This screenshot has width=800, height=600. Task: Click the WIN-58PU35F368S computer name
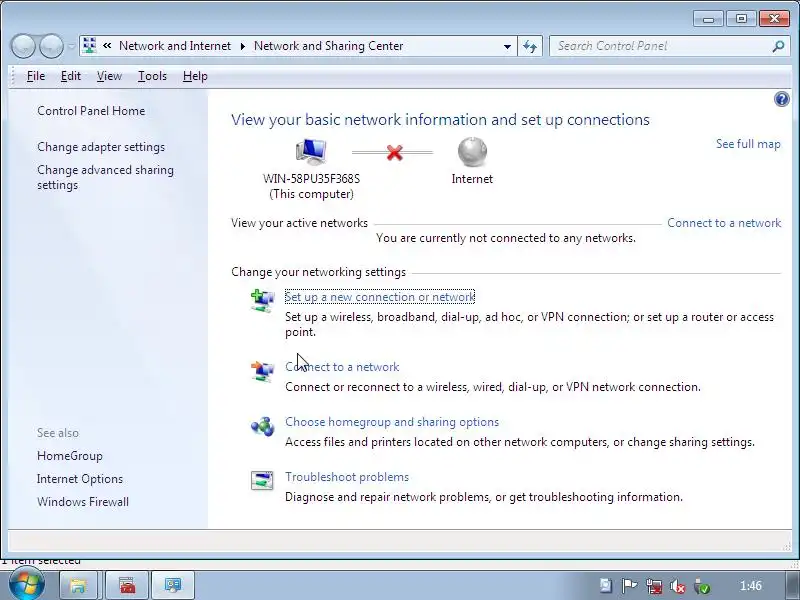tap(311, 179)
